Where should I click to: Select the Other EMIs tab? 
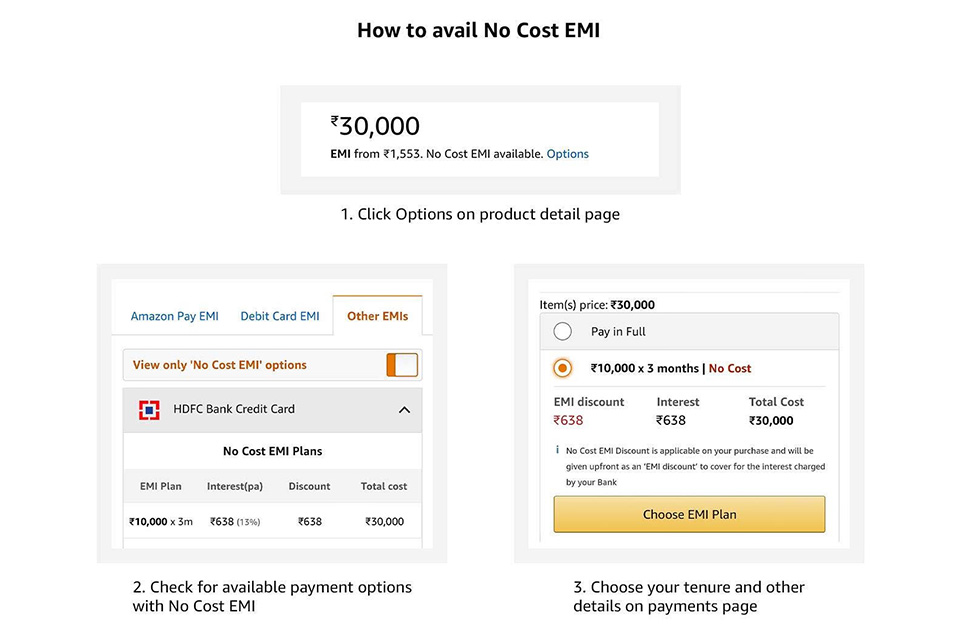[x=377, y=316]
